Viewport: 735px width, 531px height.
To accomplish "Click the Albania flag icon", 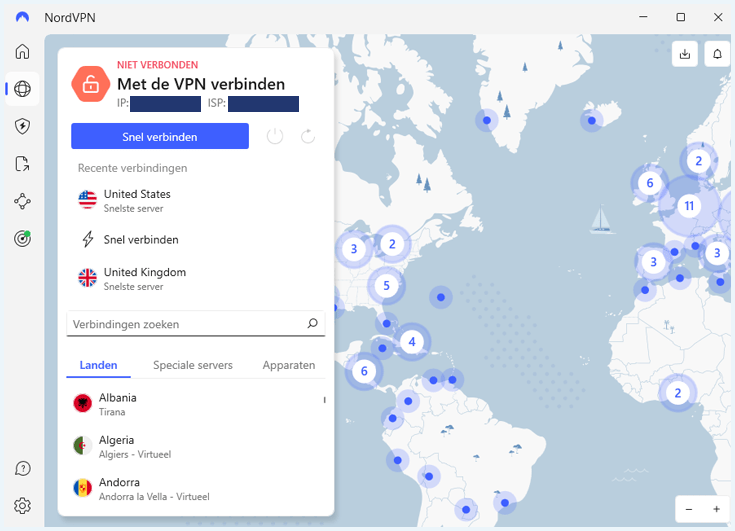I will [x=82, y=403].
